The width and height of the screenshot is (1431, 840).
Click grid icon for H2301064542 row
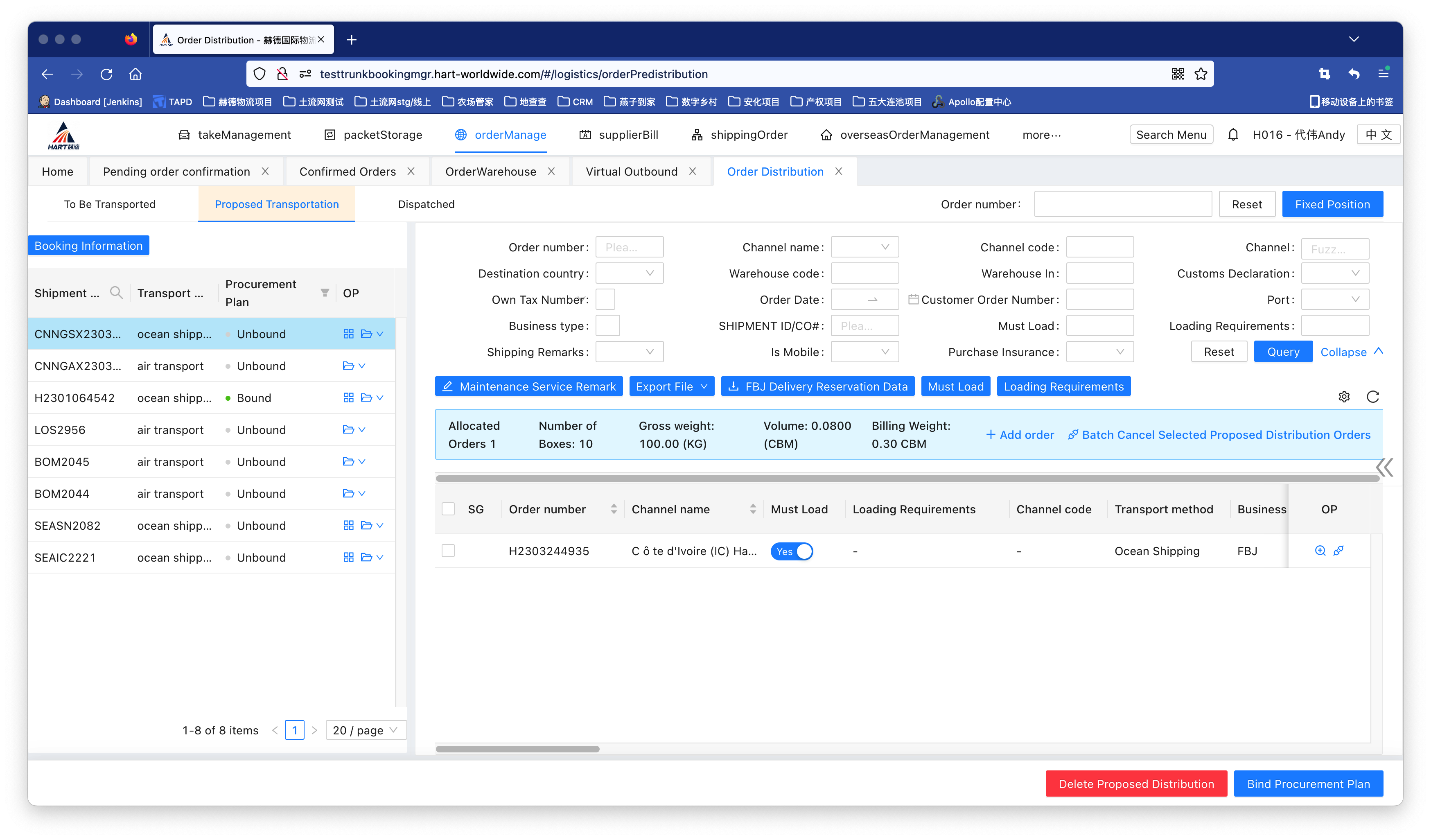348,397
